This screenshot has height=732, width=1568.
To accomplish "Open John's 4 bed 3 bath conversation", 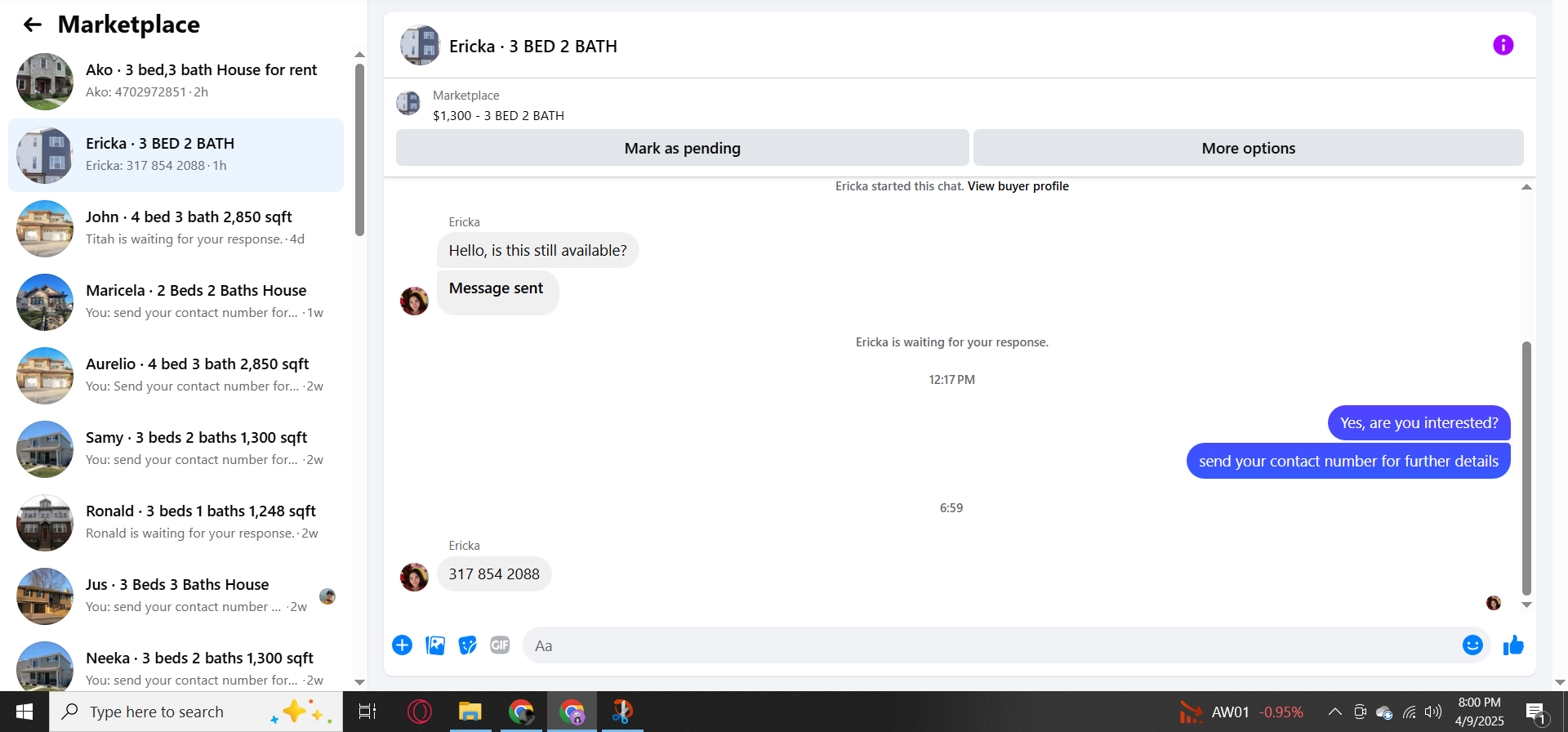I will [x=176, y=229].
